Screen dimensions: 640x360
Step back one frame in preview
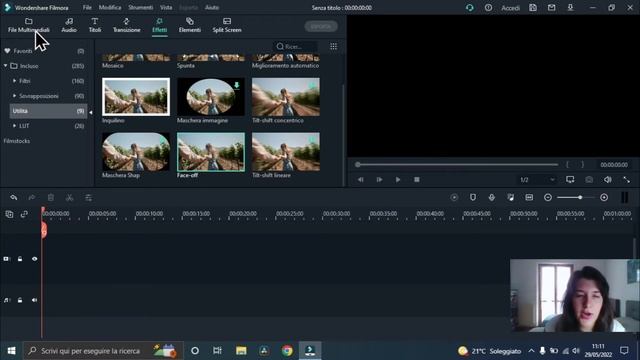point(360,180)
